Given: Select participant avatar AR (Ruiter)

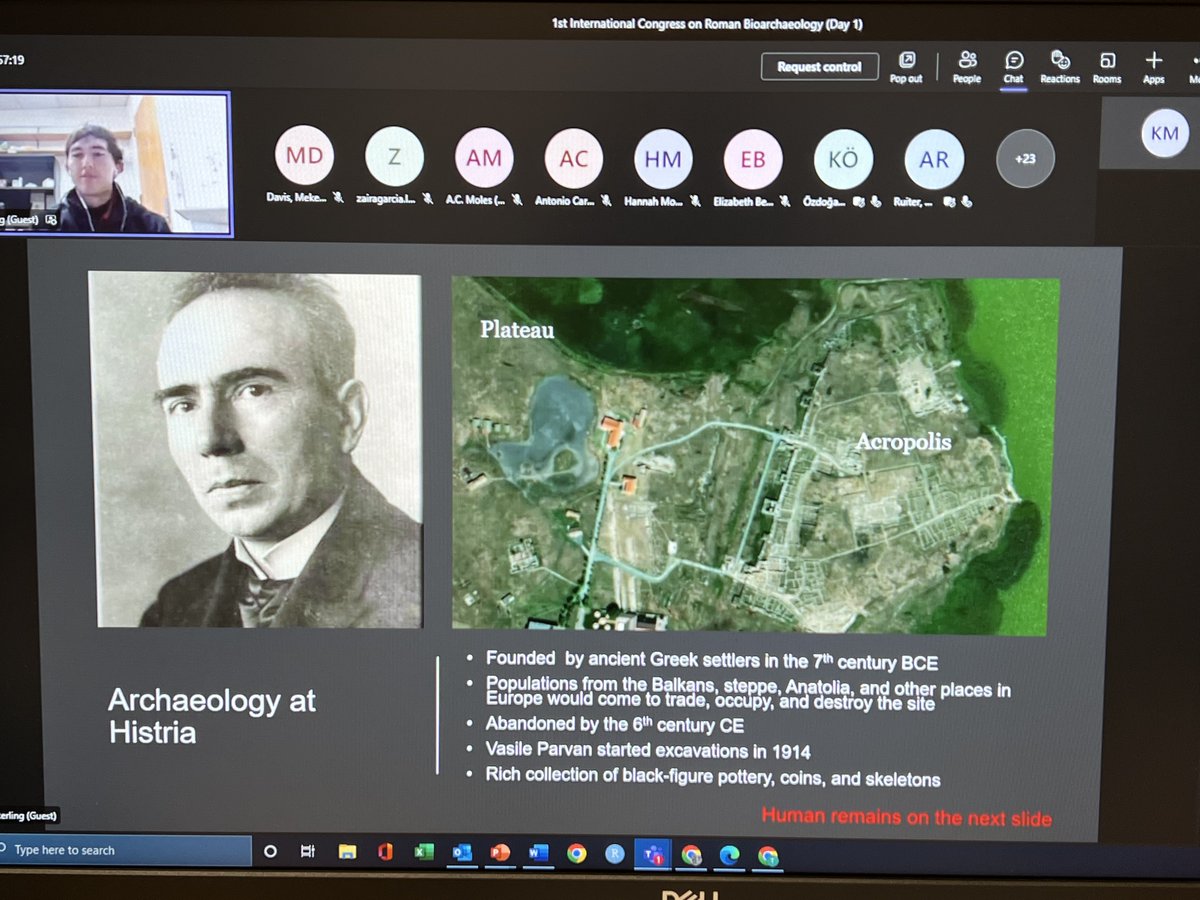Looking at the screenshot, I should (933, 159).
